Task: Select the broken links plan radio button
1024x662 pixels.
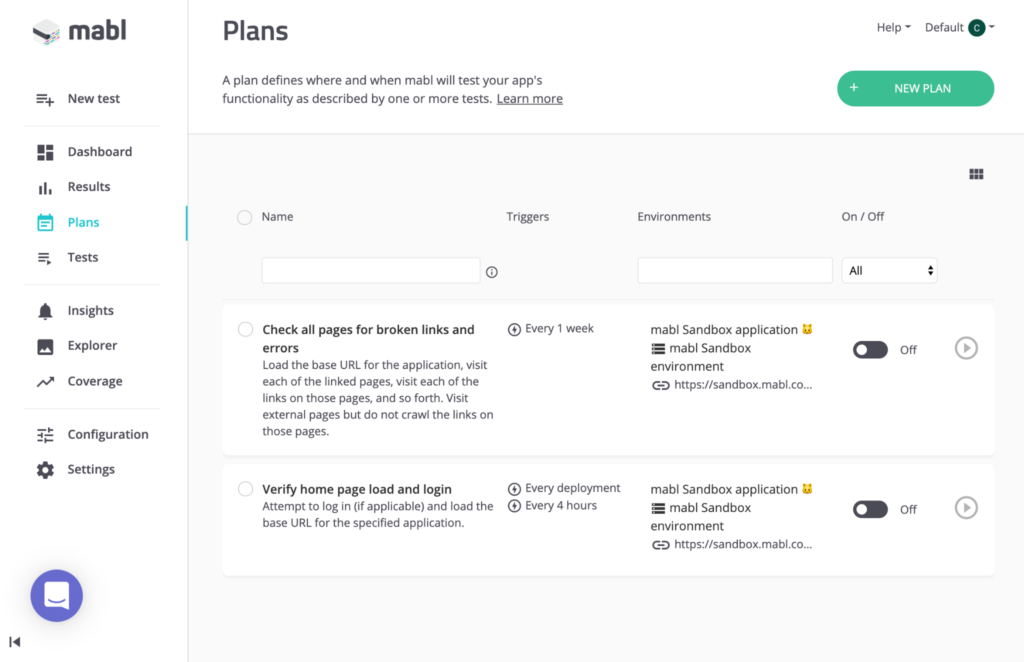Action: click(x=245, y=329)
